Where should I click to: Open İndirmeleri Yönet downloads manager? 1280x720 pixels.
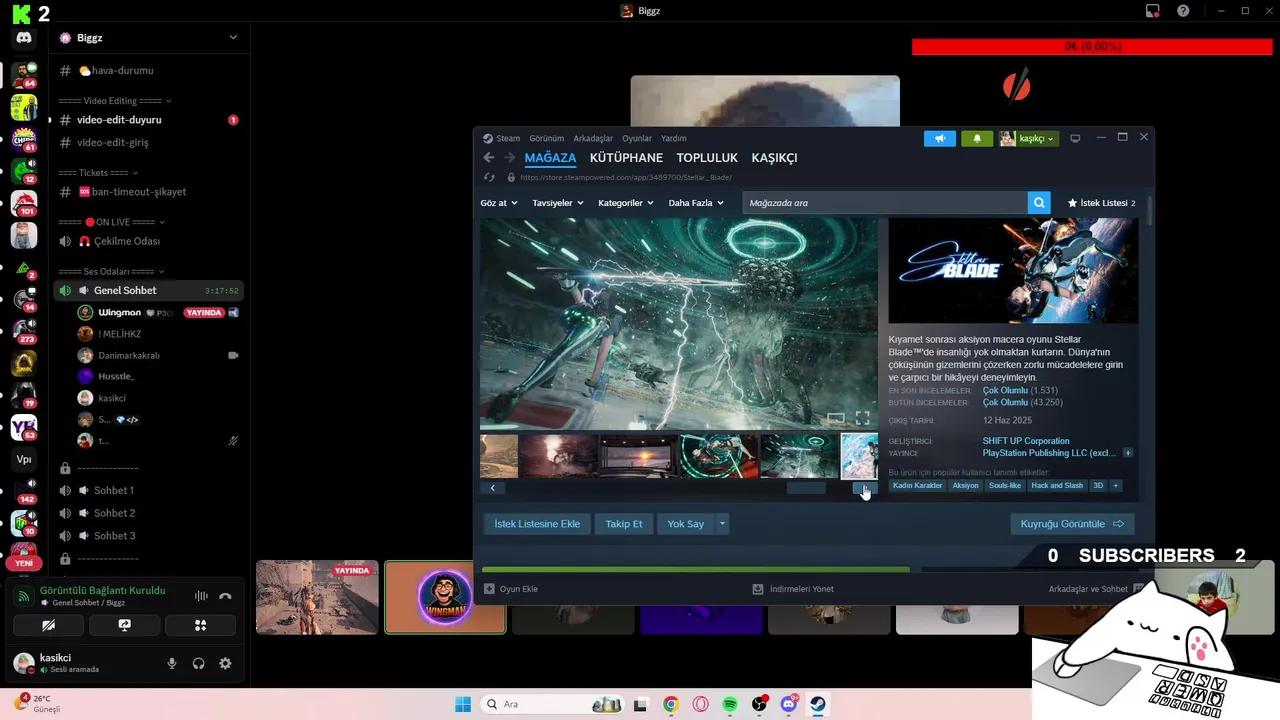tap(793, 589)
